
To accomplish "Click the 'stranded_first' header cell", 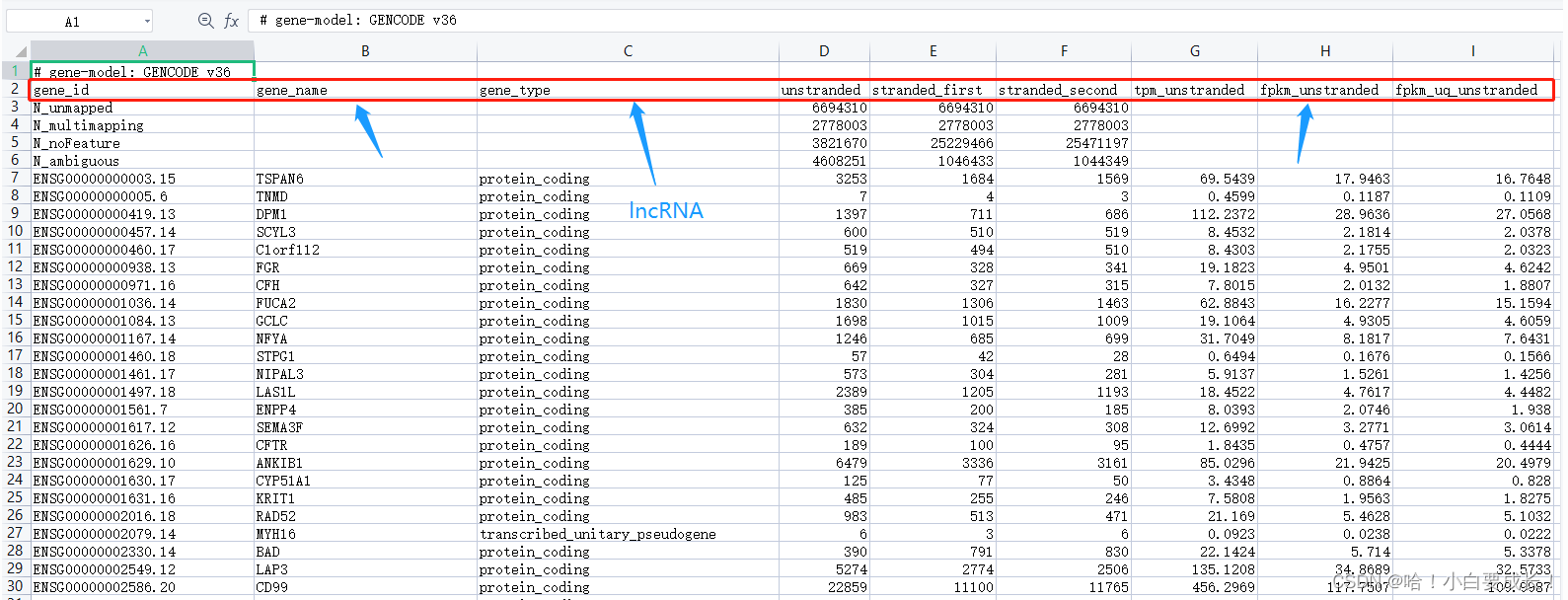I will (x=933, y=90).
